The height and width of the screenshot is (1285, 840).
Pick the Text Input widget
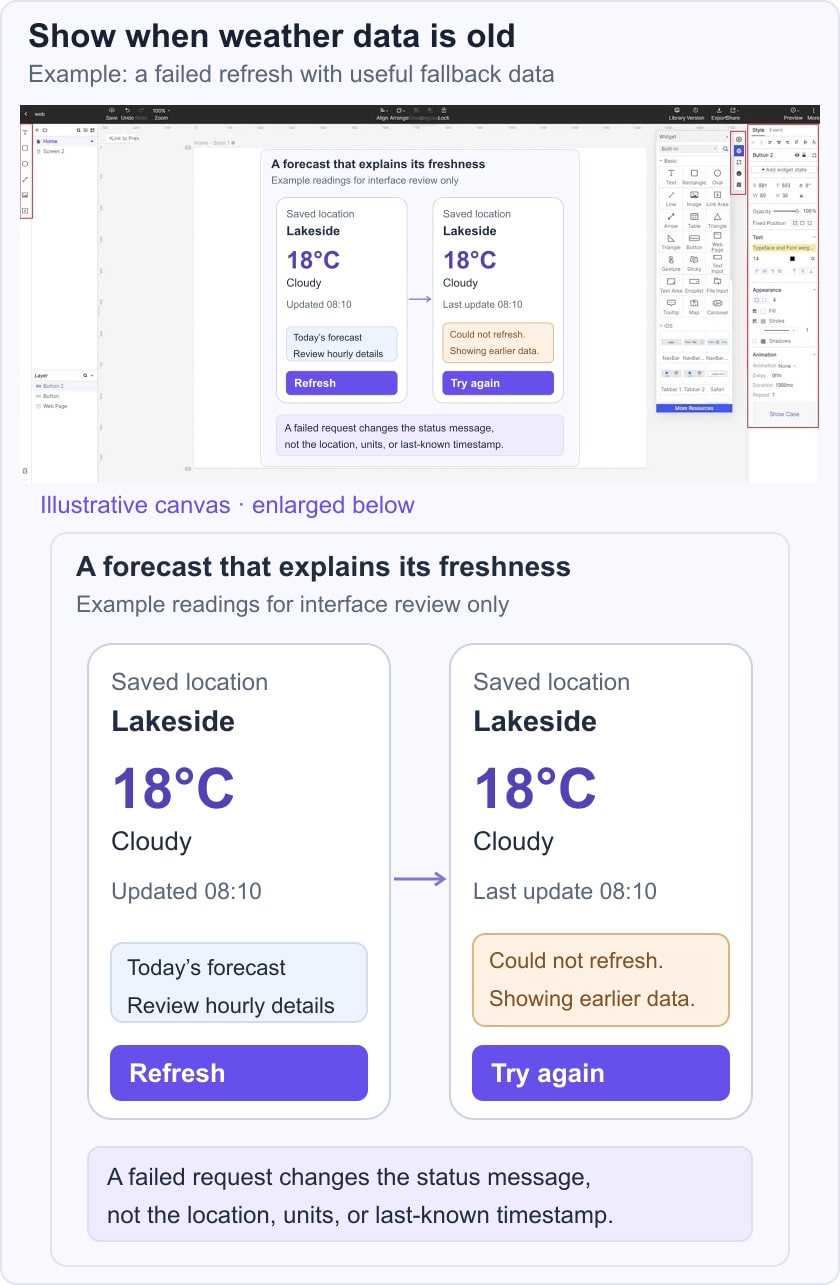pos(717,263)
